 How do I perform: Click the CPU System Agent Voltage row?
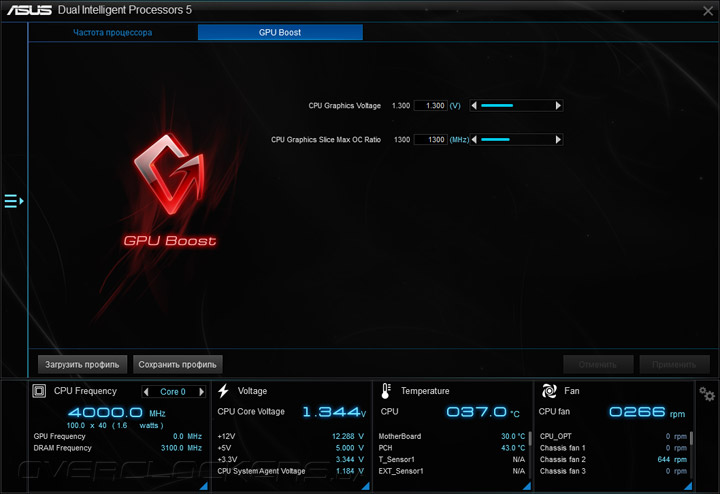coord(291,471)
